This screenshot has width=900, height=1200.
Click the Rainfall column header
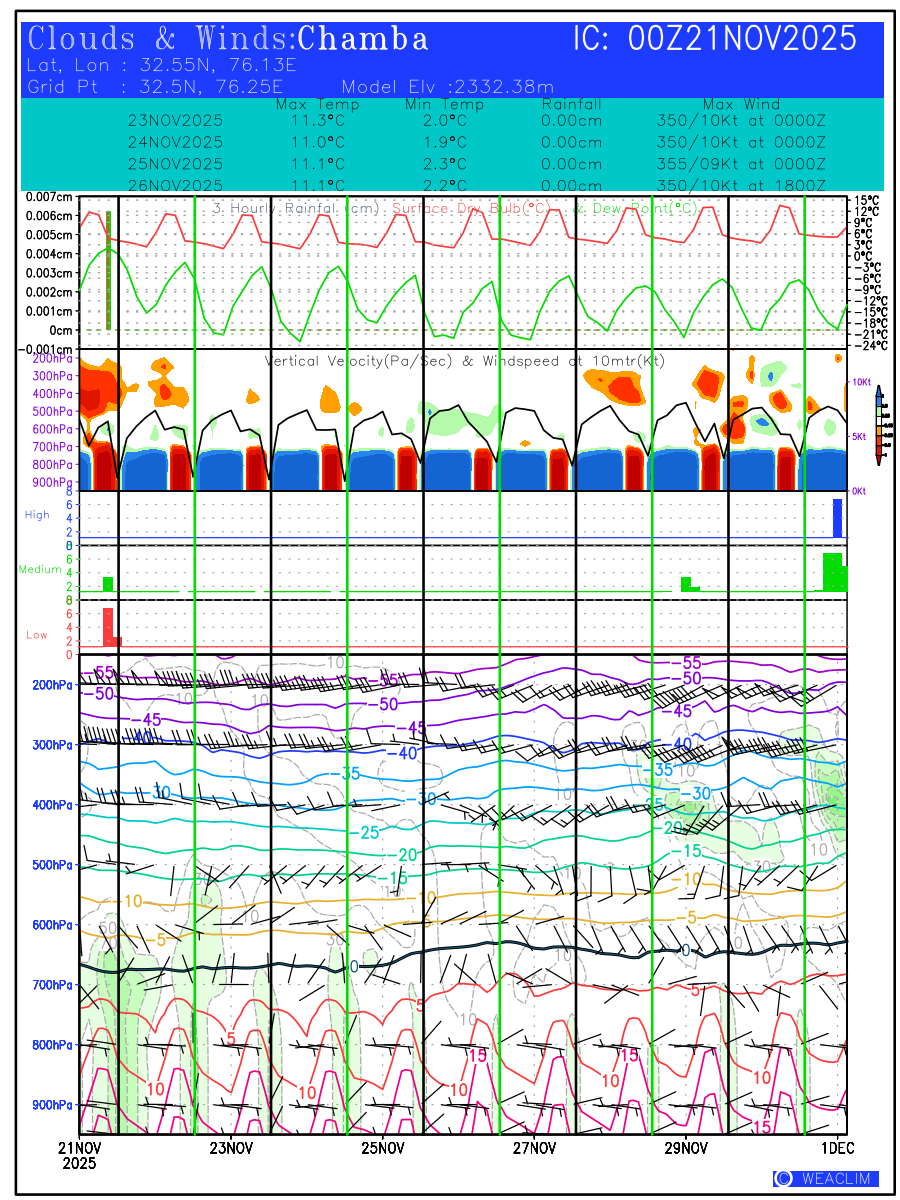[571, 104]
